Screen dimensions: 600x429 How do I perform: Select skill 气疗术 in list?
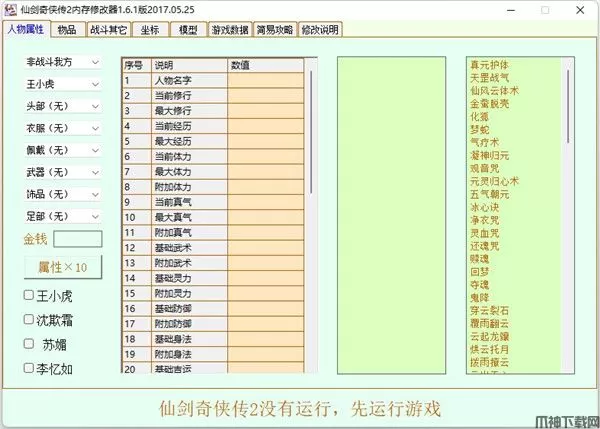click(x=484, y=143)
